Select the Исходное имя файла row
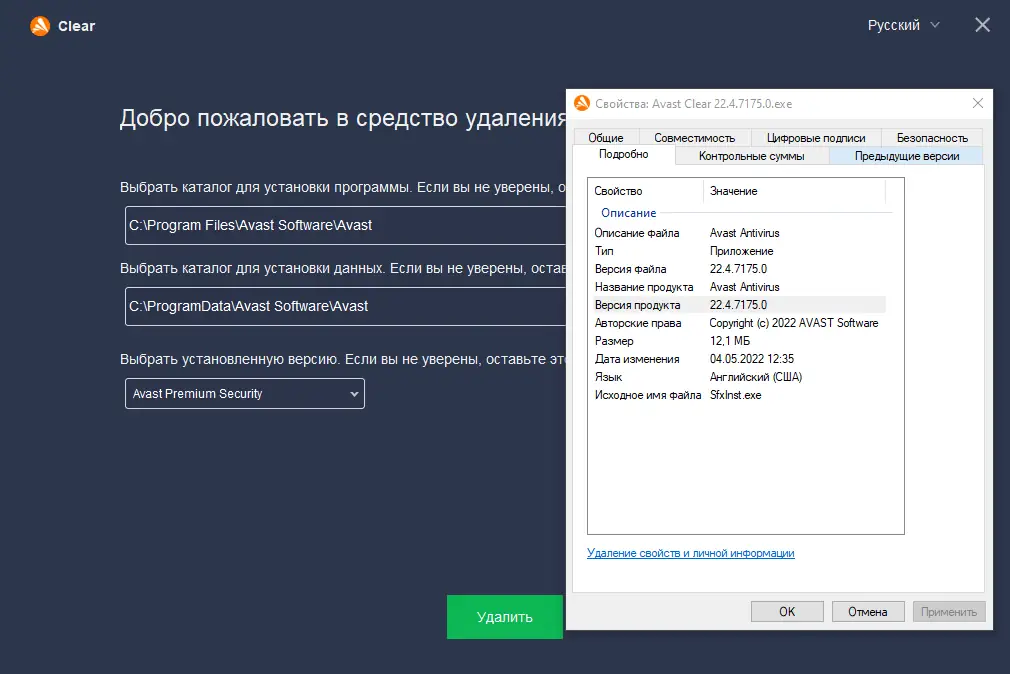The width and height of the screenshot is (1010, 674). tap(738, 395)
